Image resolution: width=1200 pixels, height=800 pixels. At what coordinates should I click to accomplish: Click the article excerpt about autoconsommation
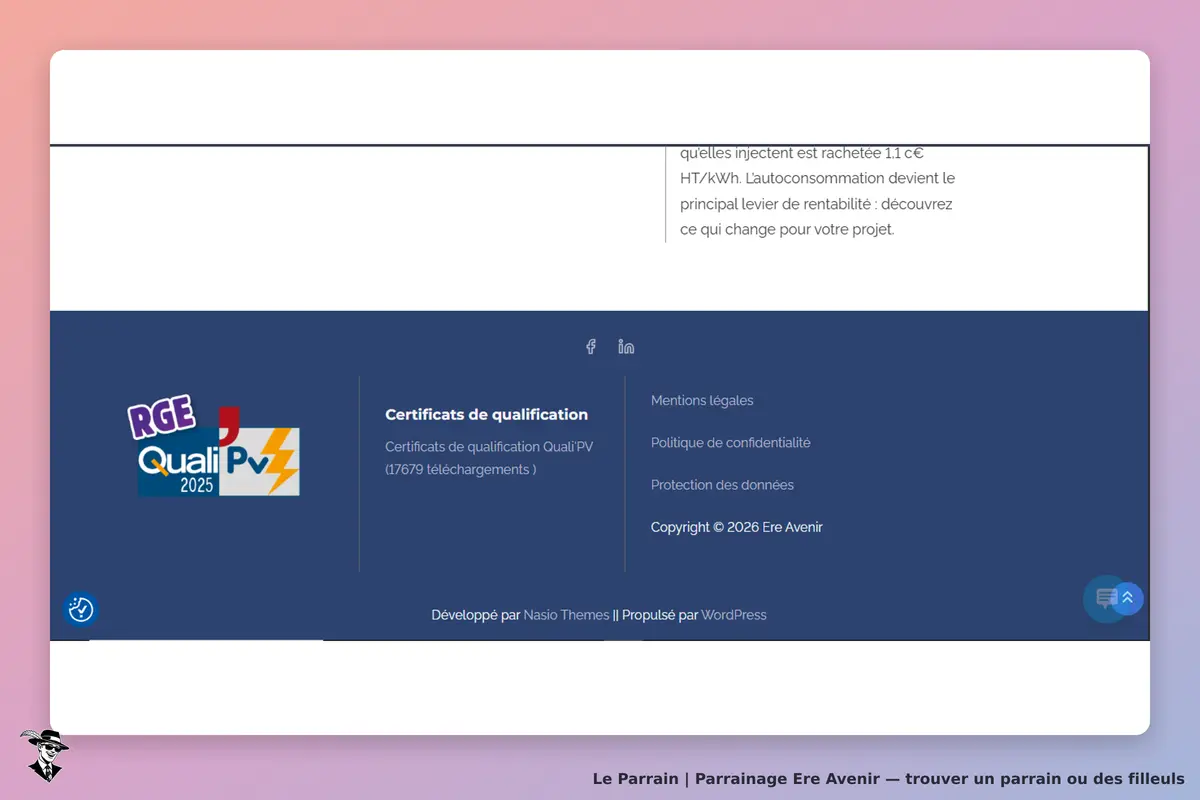pyautogui.click(x=817, y=191)
